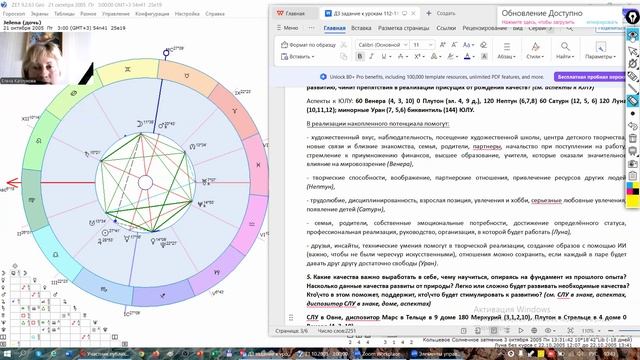The height and width of the screenshot is (360, 640).
Task: Click the yellow color swatch in annotation bar
Action: 633,201
